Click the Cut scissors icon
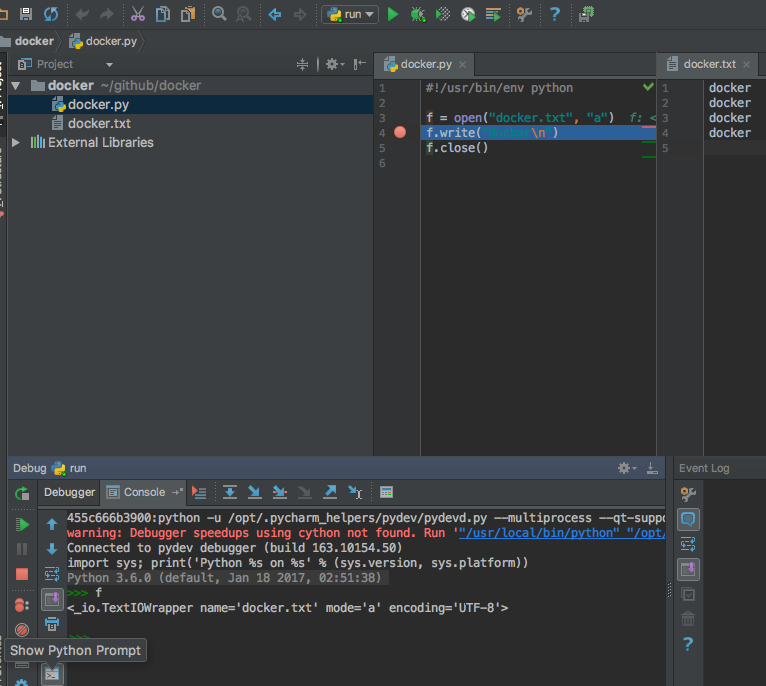The width and height of the screenshot is (766, 686). [x=138, y=14]
